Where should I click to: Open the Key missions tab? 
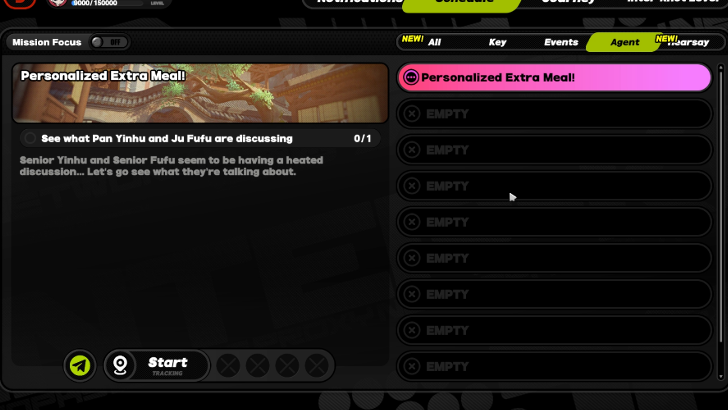[x=497, y=42]
